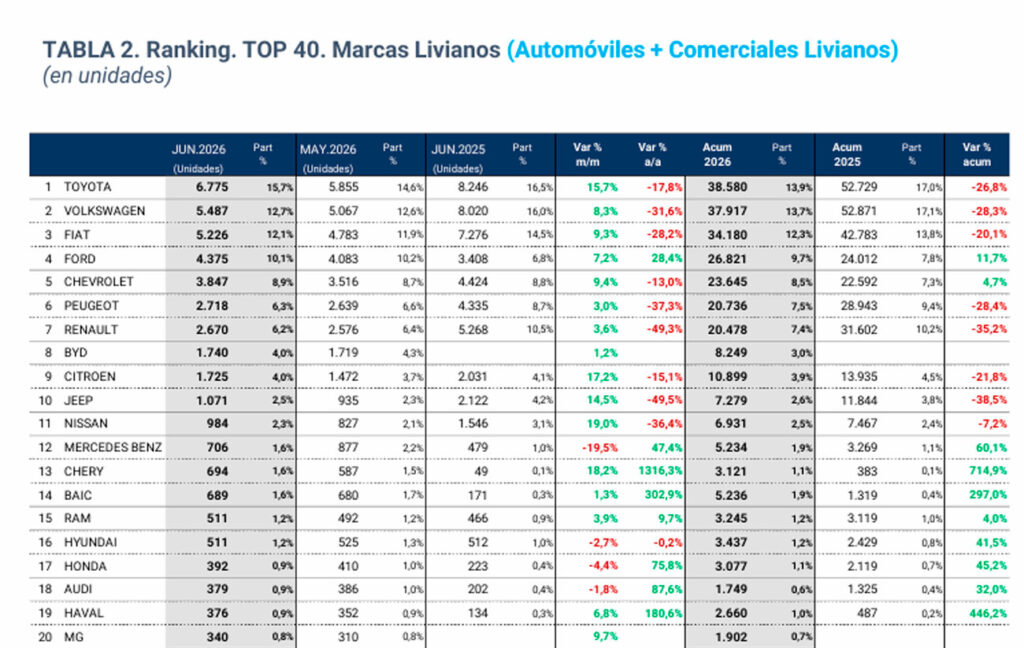Click Audi's accumulated 2026 value '1.749'
The height and width of the screenshot is (648, 1024).
coord(731,589)
